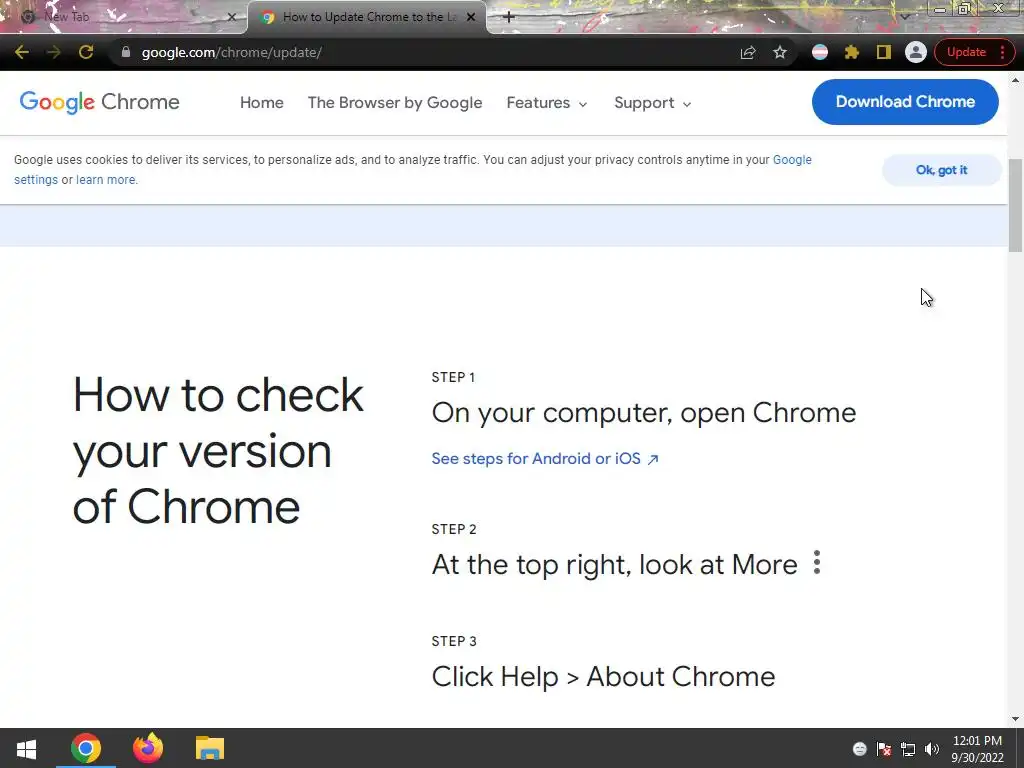
Task: Click the Google Chrome logo
Action: (x=99, y=102)
